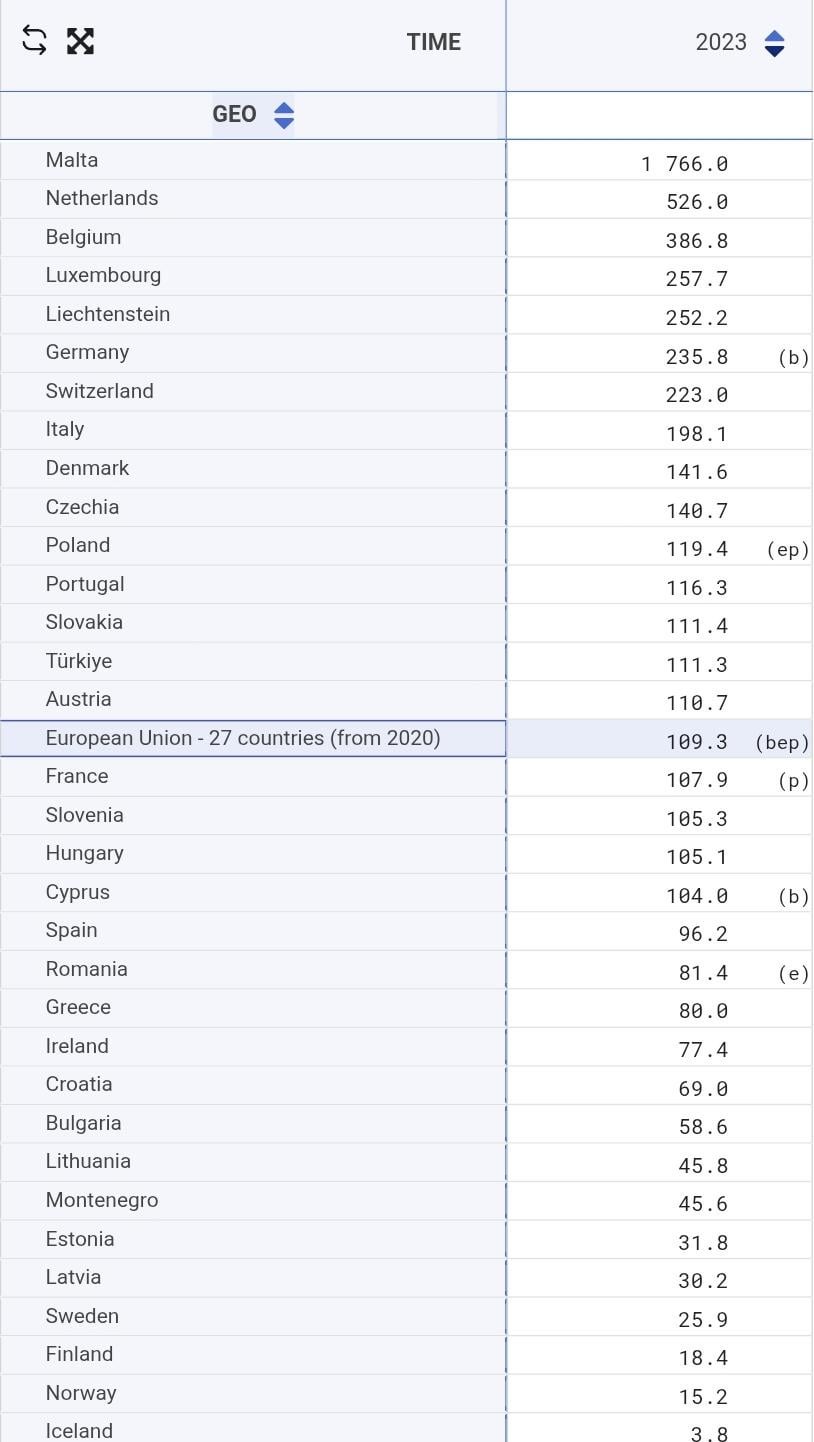Sort rows by GEO column arrows

tap(284, 115)
